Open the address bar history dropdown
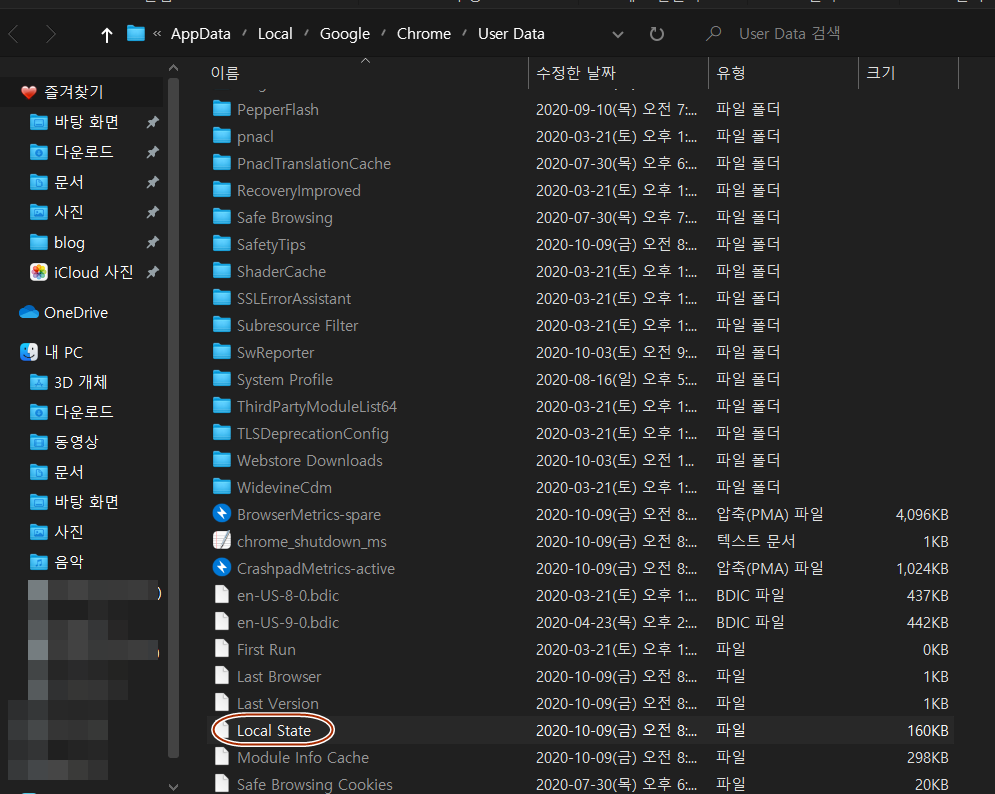 (617, 35)
